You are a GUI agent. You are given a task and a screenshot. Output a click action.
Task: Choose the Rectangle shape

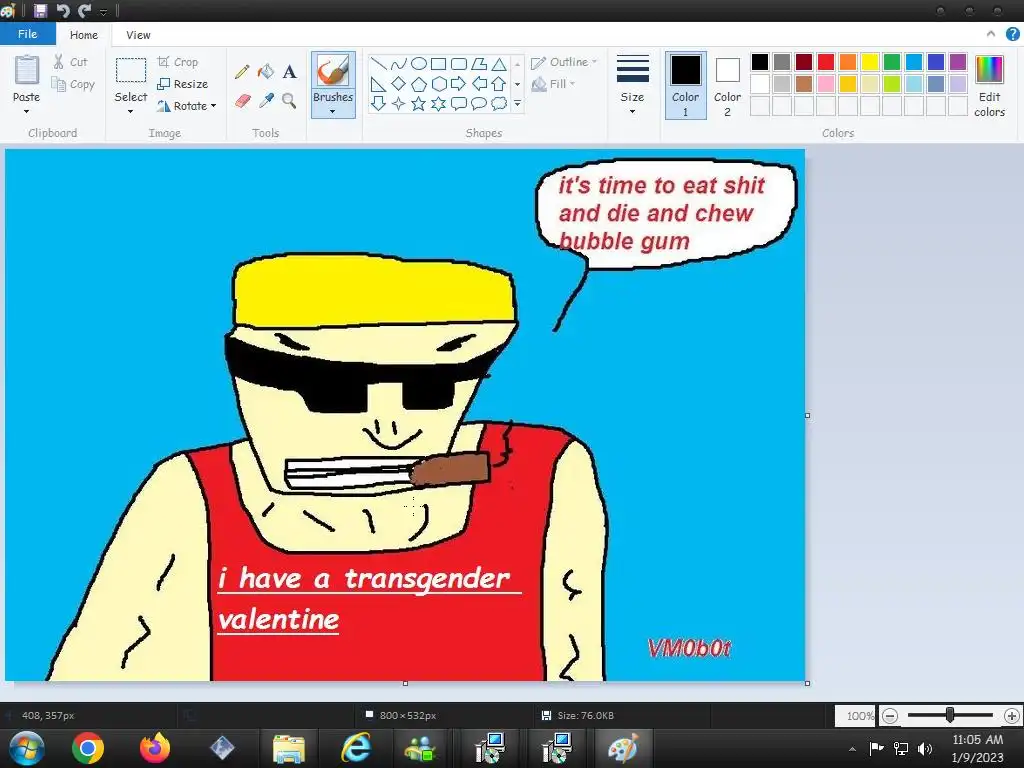(x=439, y=63)
